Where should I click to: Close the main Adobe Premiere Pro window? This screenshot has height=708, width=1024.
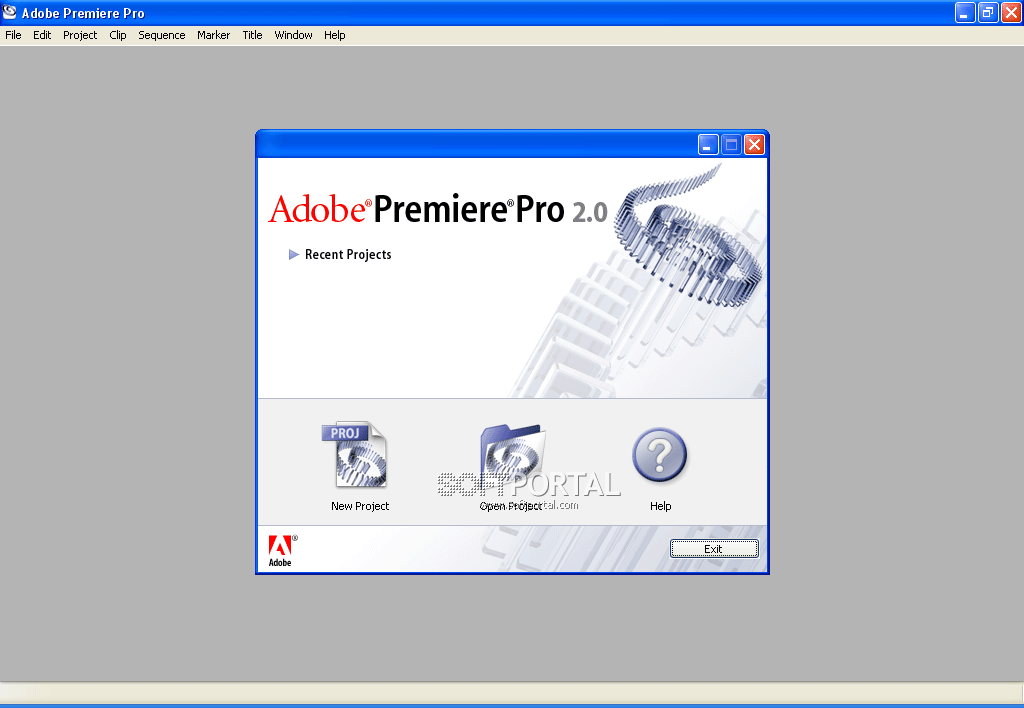point(1011,12)
